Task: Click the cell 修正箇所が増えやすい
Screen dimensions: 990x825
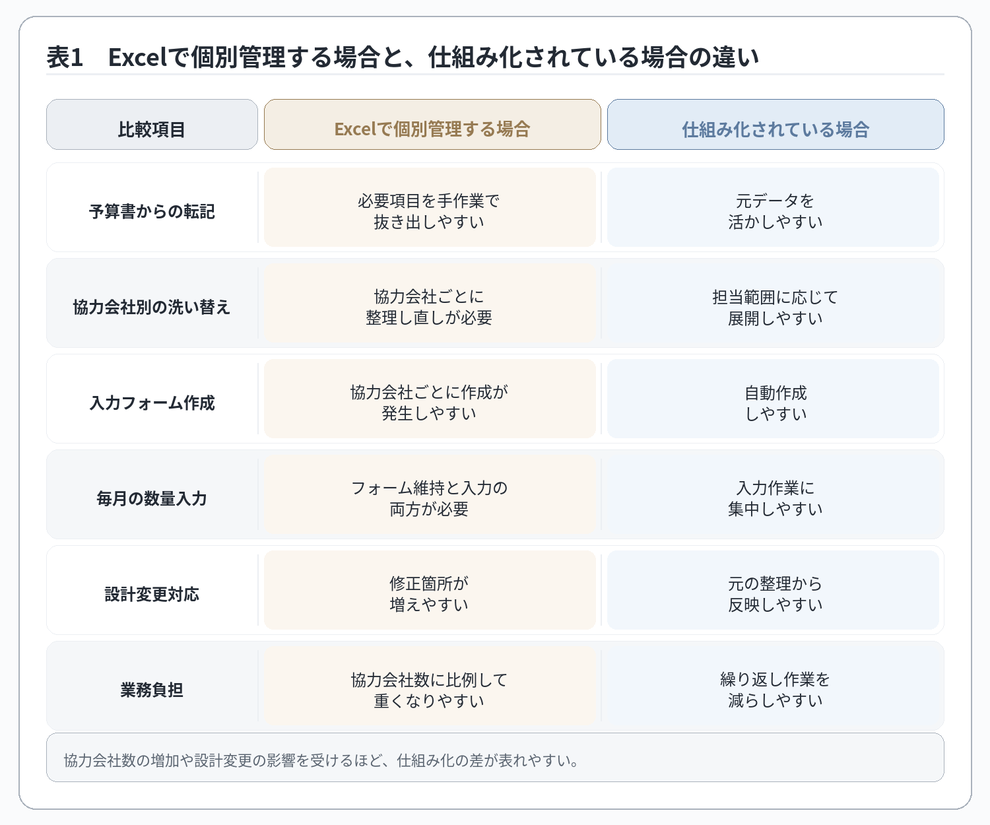Action: tap(429, 590)
